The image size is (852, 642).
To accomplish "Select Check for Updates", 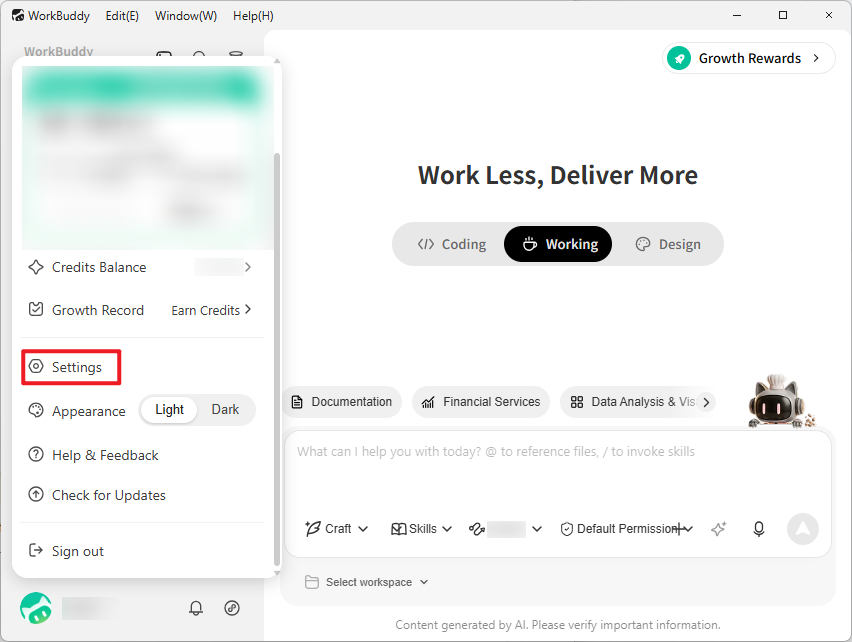I will pyautogui.click(x=109, y=495).
